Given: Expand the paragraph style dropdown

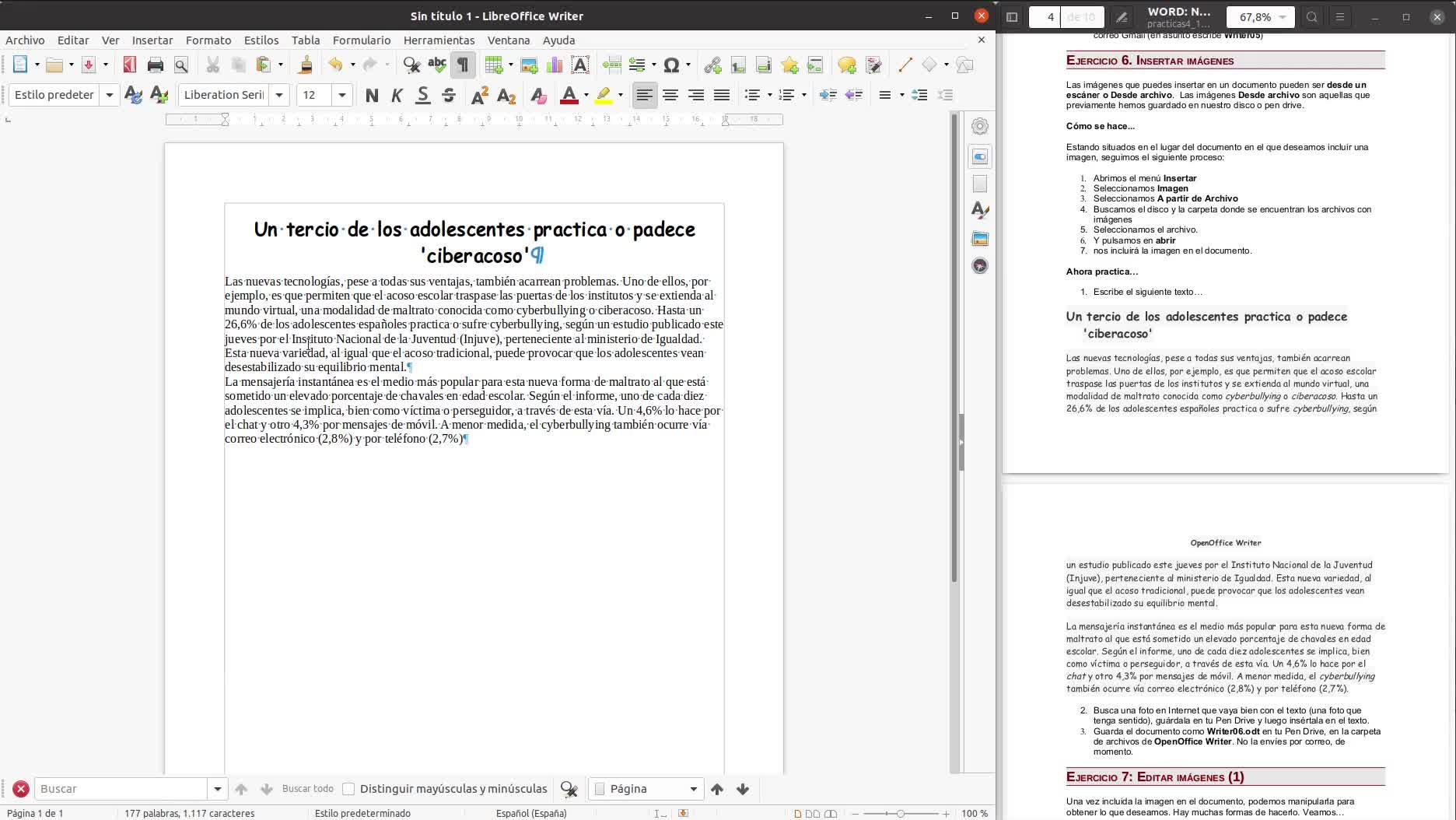Looking at the screenshot, I should pos(110,95).
